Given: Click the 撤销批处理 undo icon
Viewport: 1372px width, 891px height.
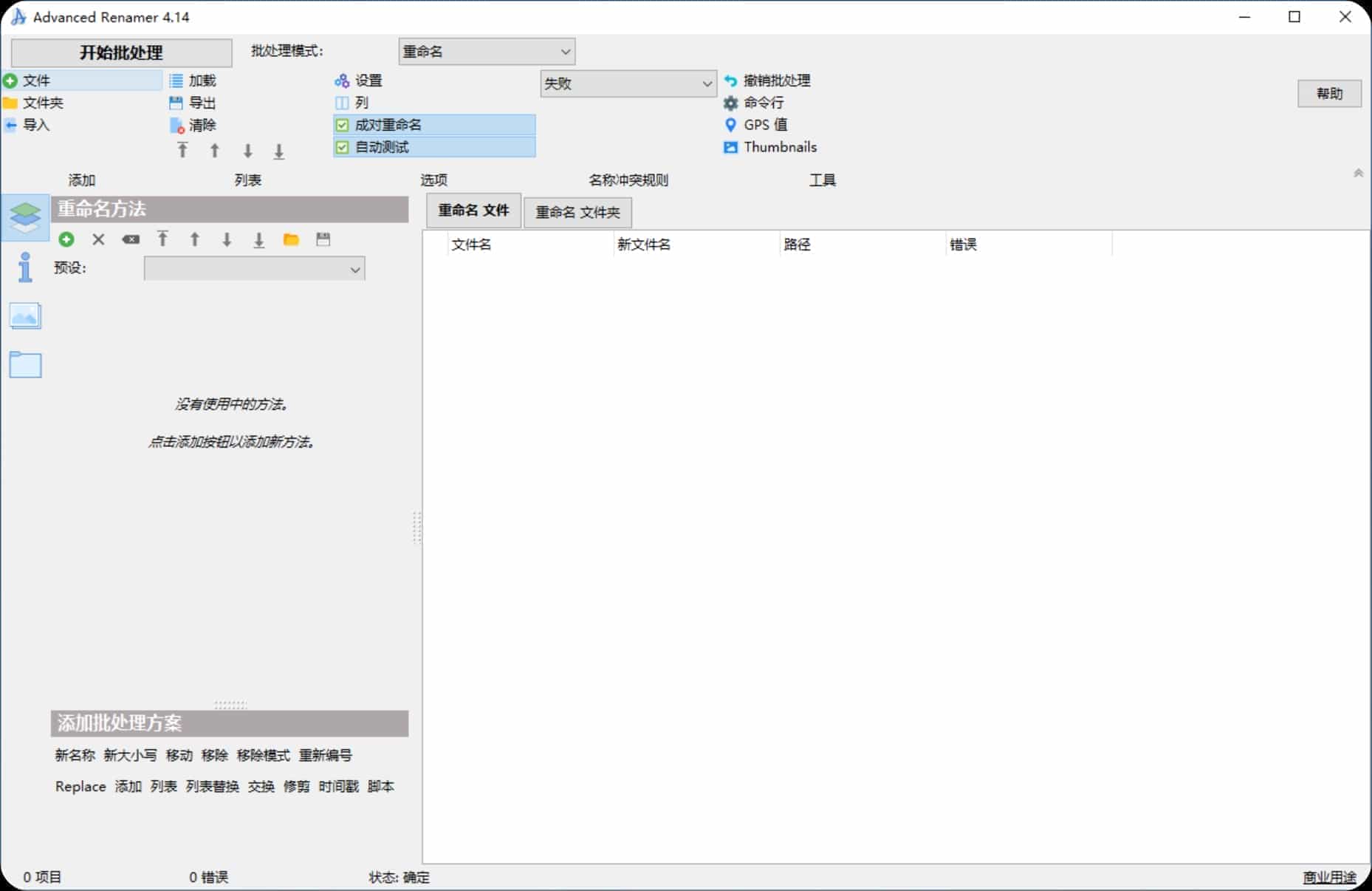Looking at the screenshot, I should click(x=731, y=81).
